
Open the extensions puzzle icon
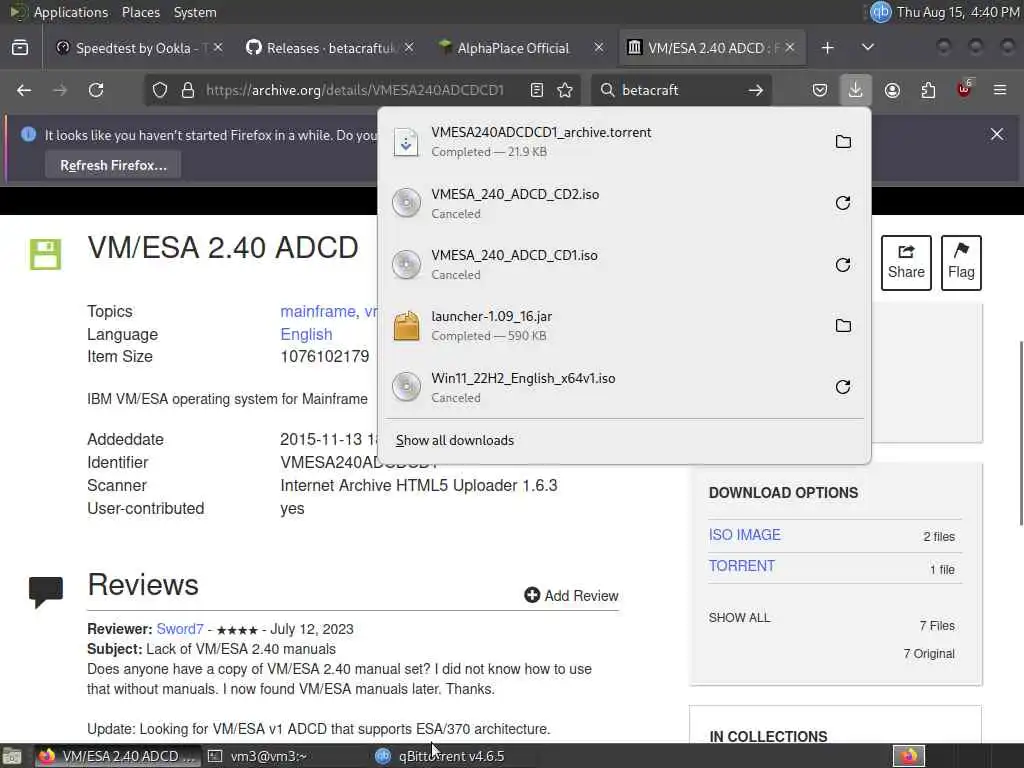[928, 90]
